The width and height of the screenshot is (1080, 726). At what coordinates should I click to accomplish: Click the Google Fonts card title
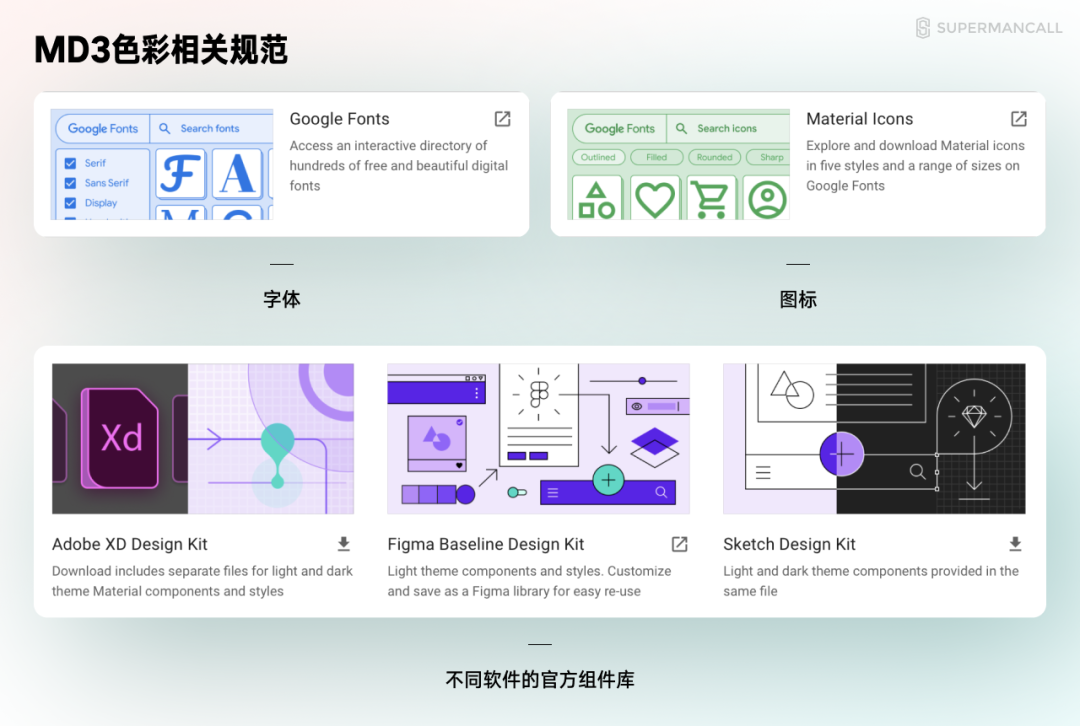[340, 119]
